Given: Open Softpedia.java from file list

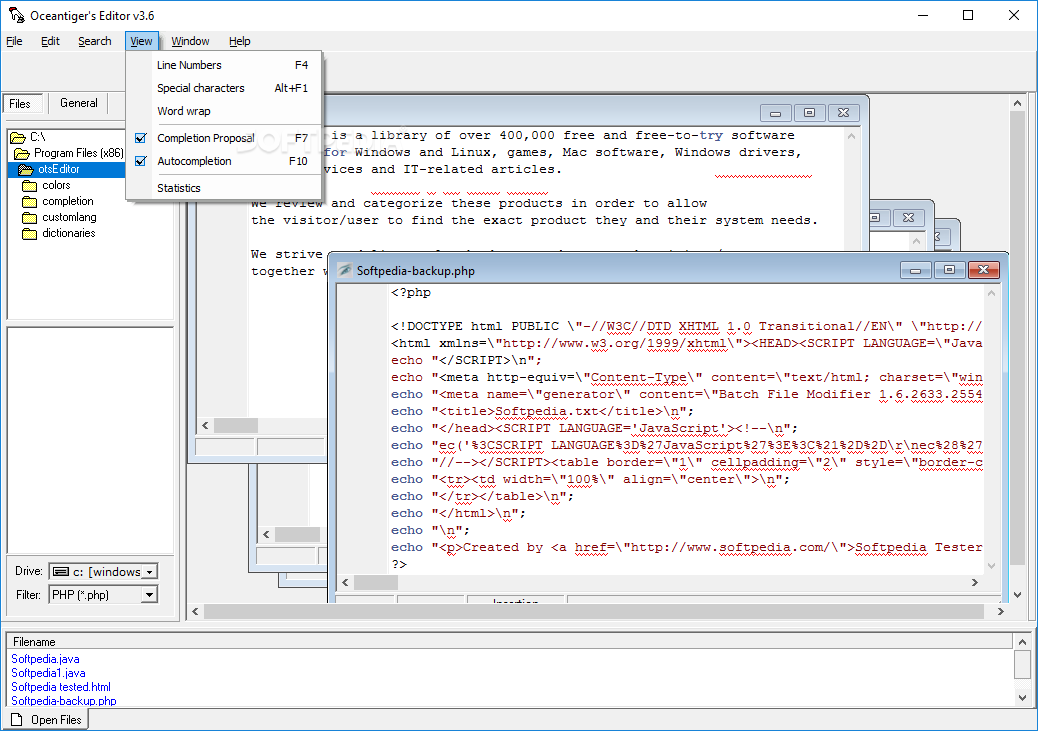Looking at the screenshot, I should [45, 659].
